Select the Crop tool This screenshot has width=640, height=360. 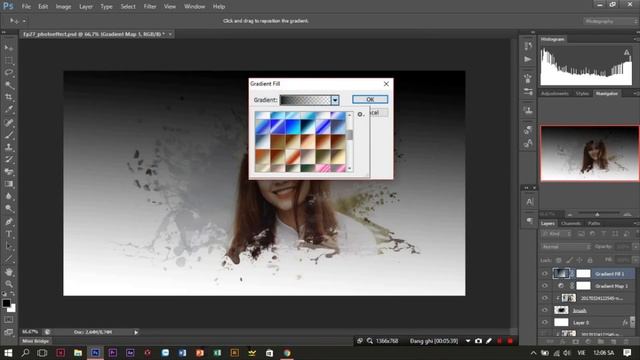click(9, 97)
